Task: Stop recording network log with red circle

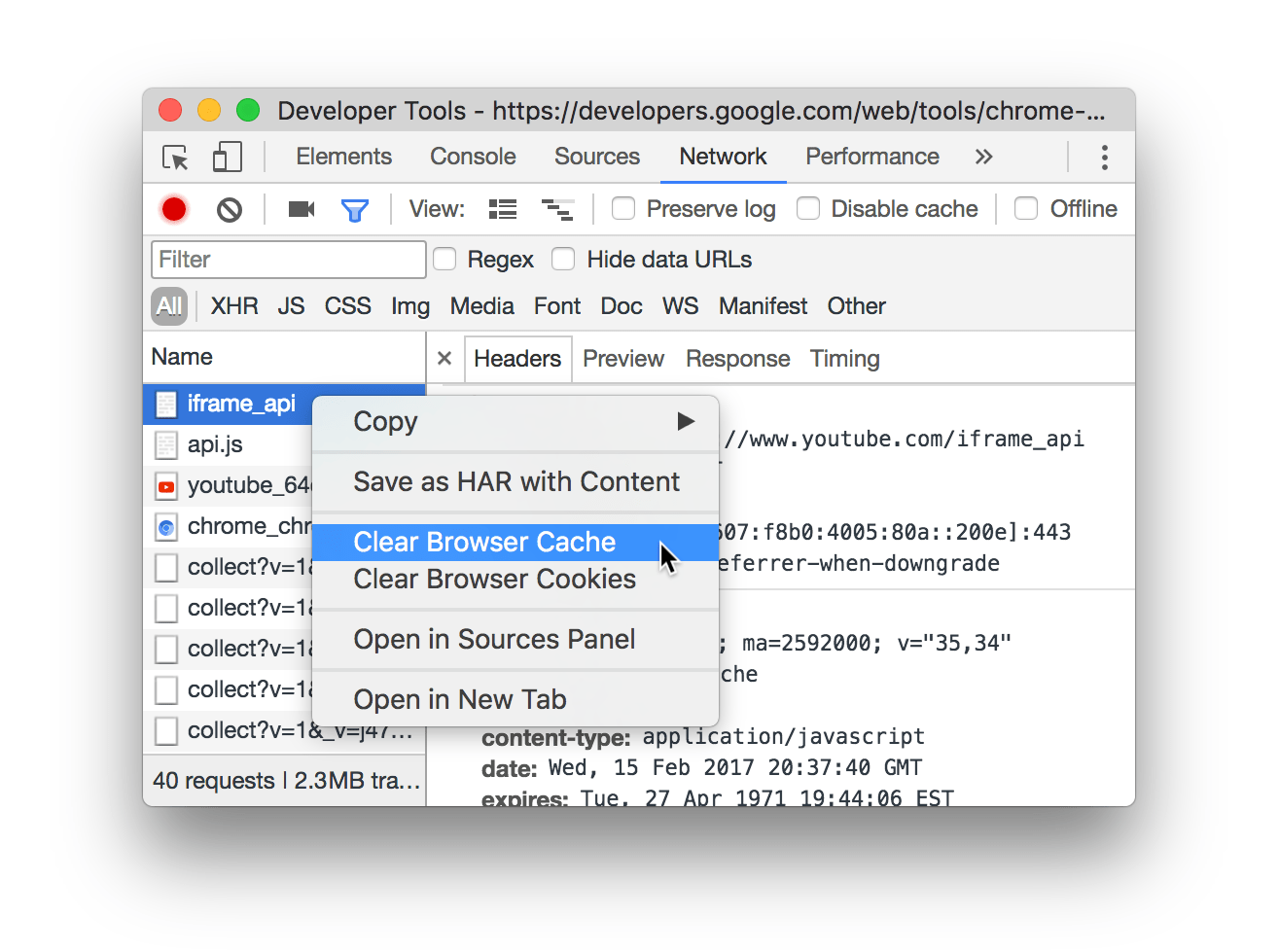Action: pos(173,208)
